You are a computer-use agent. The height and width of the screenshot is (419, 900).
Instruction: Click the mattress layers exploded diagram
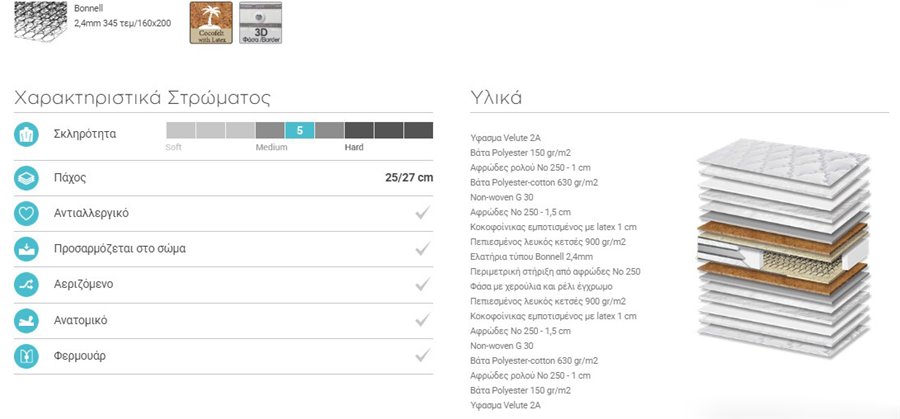[783, 248]
